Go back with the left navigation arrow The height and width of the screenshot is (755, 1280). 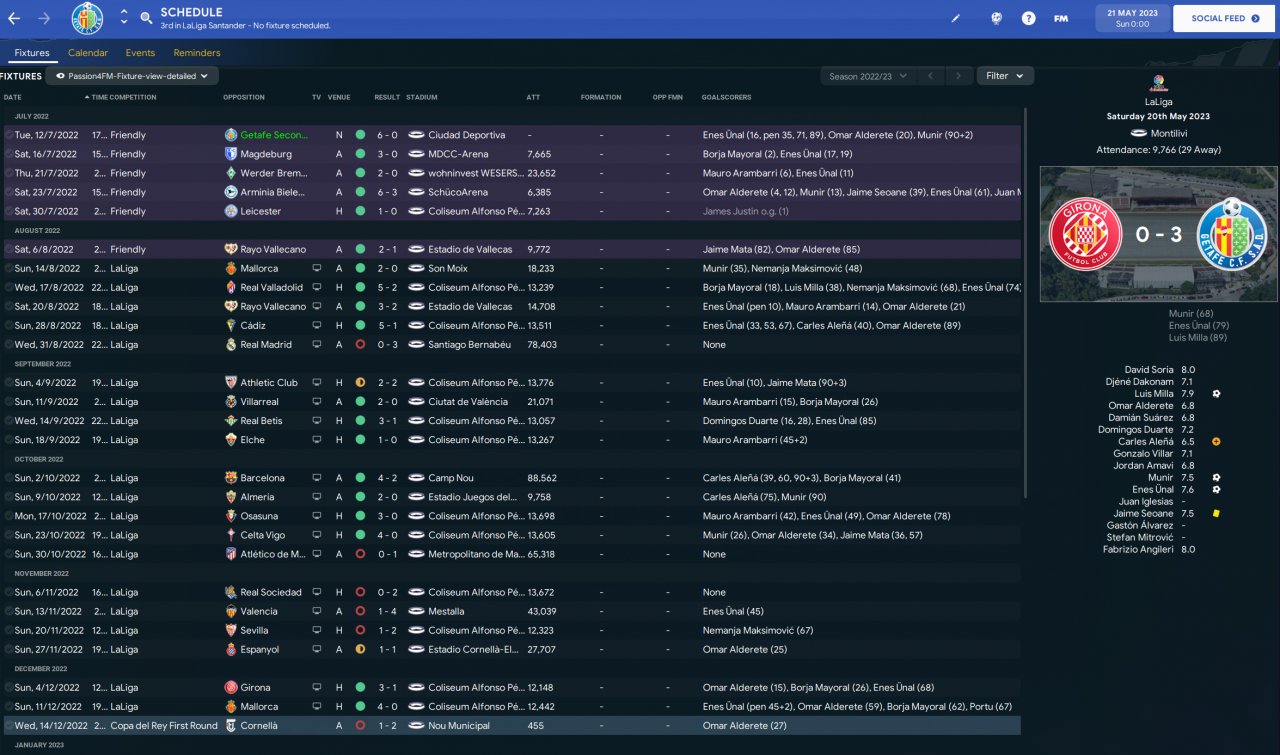pos(14,18)
